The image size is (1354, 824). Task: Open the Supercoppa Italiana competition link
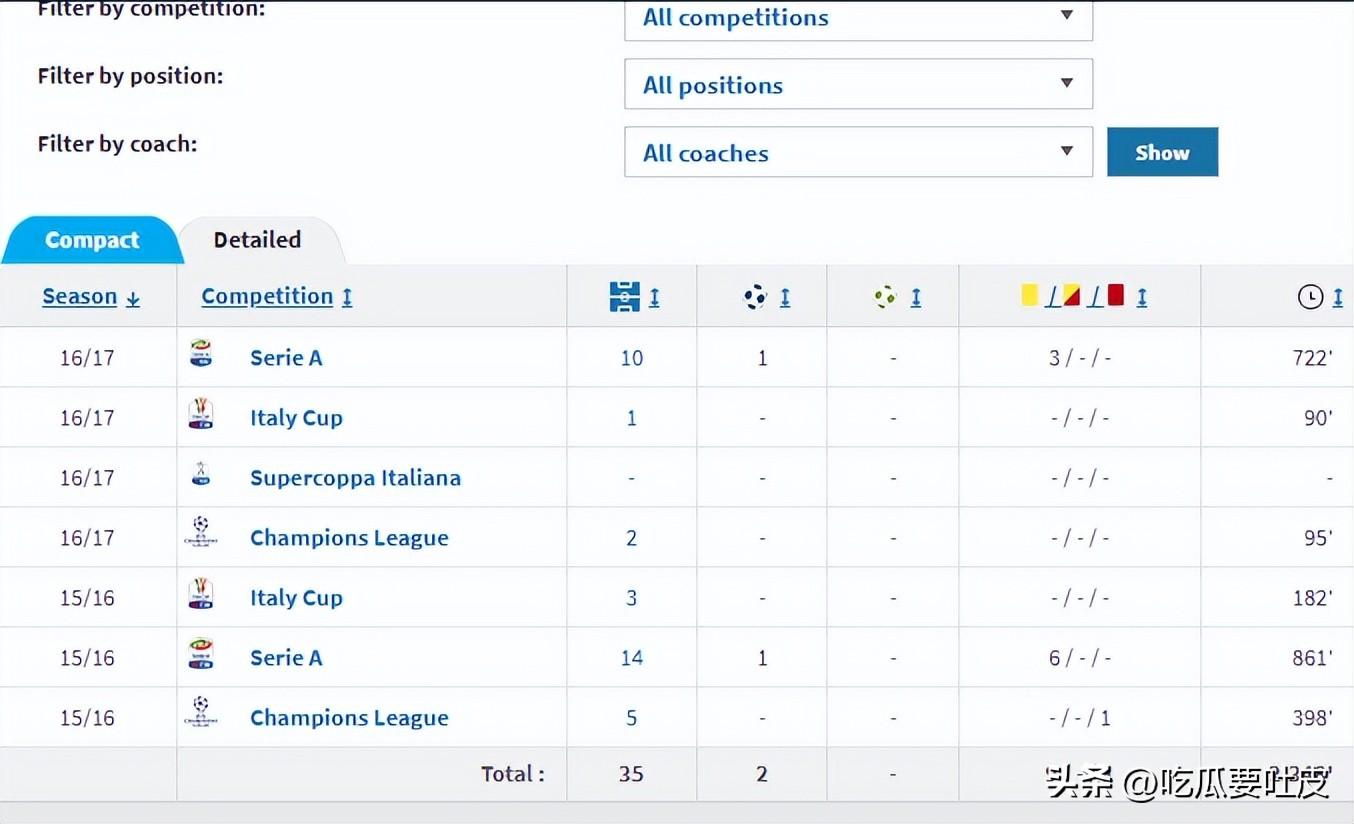355,478
